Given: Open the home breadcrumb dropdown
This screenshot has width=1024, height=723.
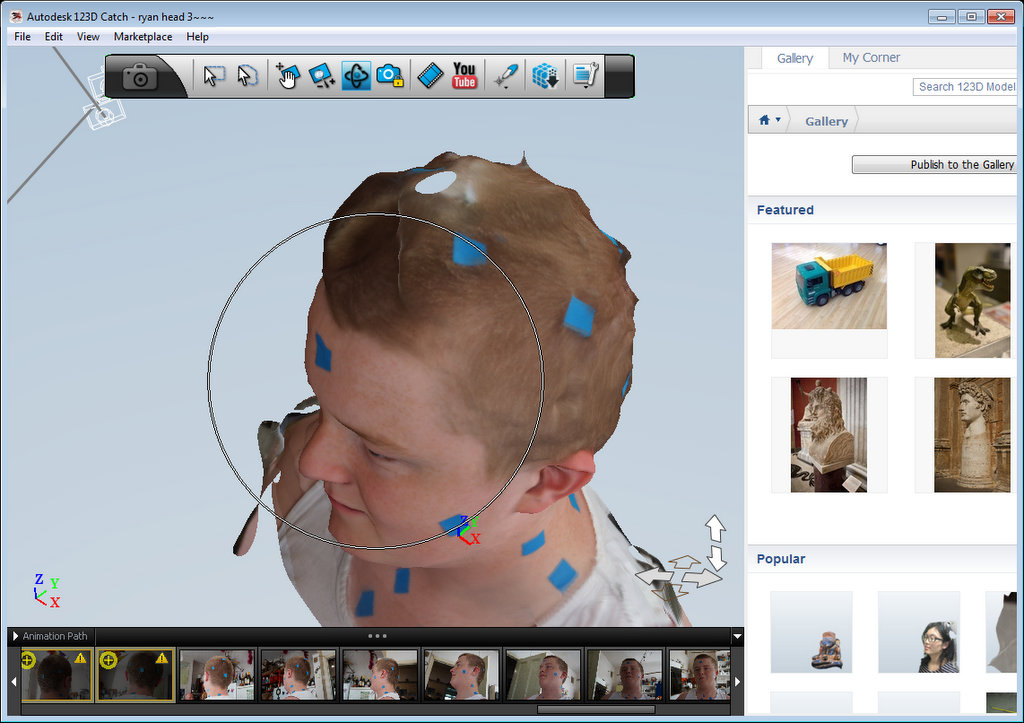Looking at the screenshot, I should click(769, 120).
